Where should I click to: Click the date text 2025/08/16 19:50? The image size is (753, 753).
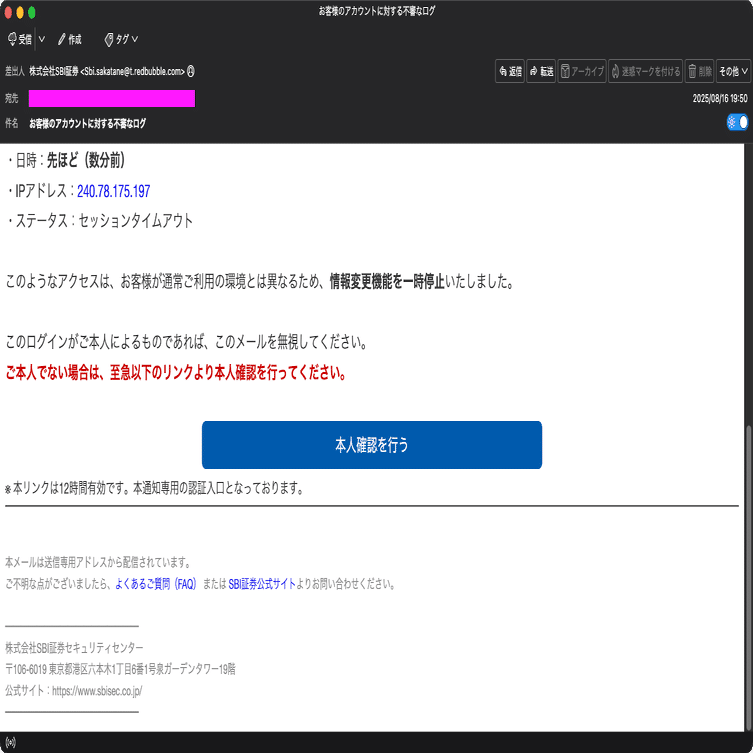(x=720, y=98)
